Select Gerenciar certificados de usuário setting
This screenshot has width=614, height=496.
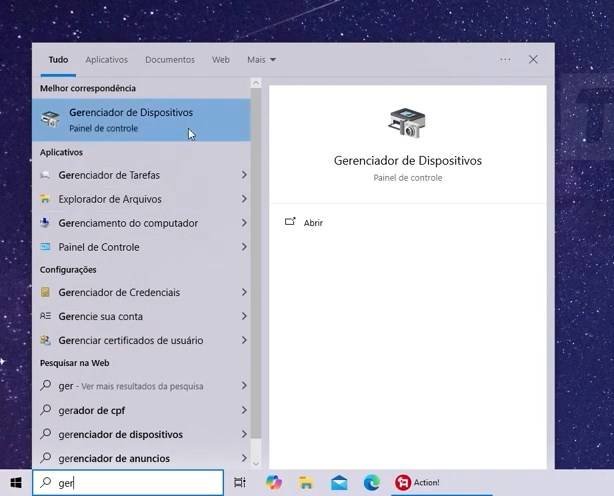(x=141, y=340)
